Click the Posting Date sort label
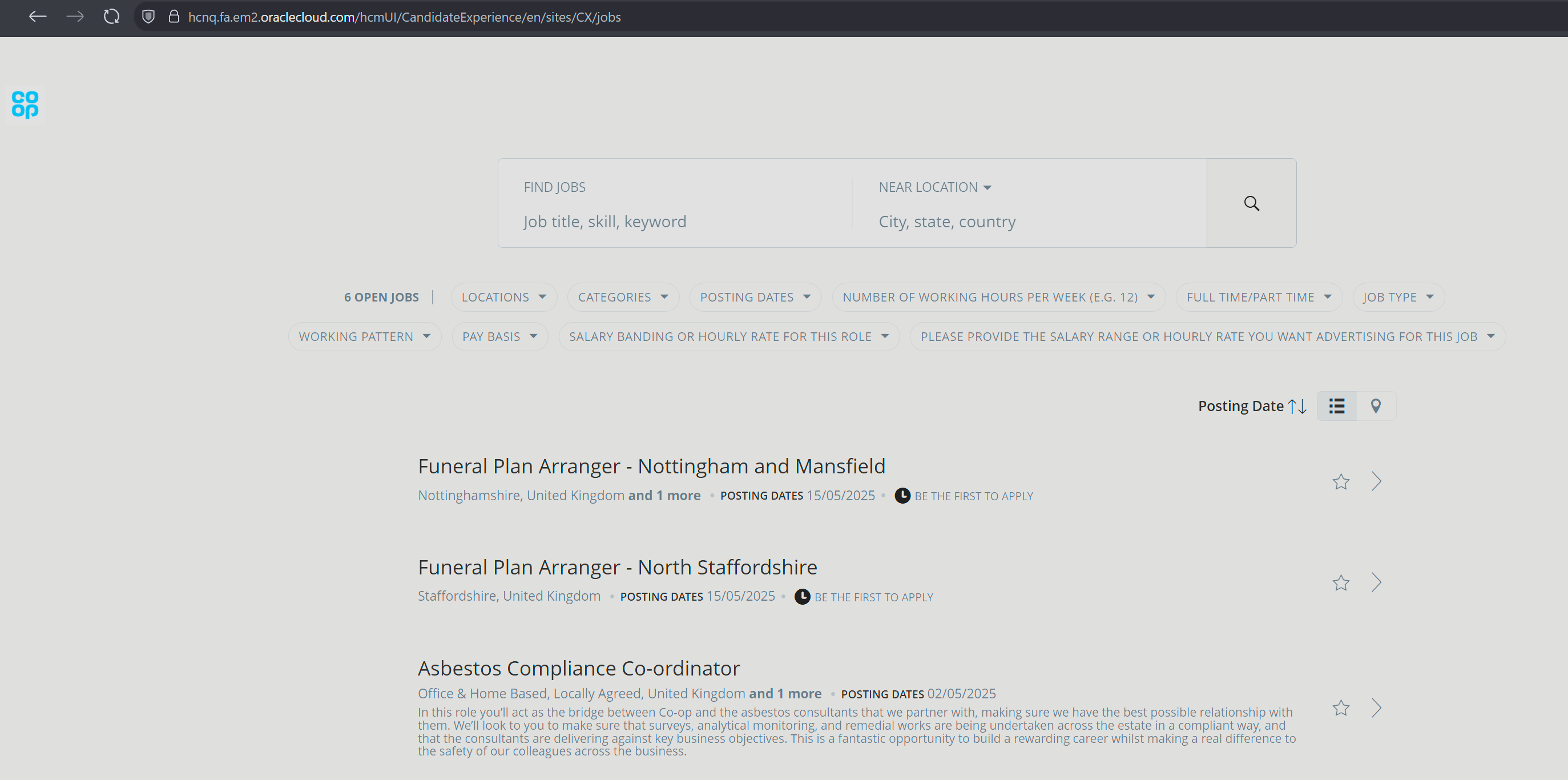This screenshot has height=780, width=1568. [1240, 406]
